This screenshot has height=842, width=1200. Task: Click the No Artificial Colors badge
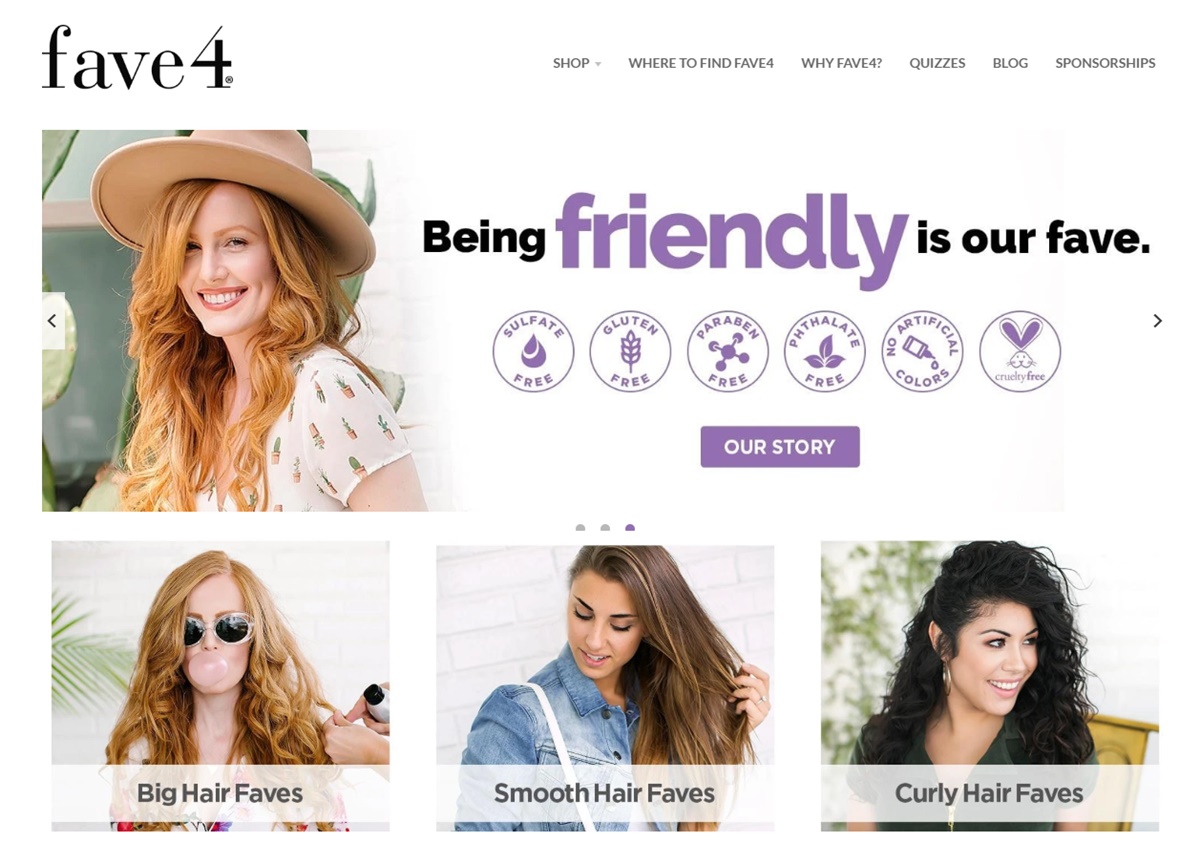point(922,351)
